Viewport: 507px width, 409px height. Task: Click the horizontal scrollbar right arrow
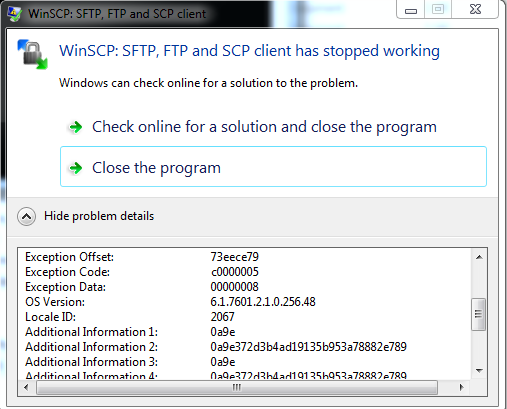pos(462,387)
